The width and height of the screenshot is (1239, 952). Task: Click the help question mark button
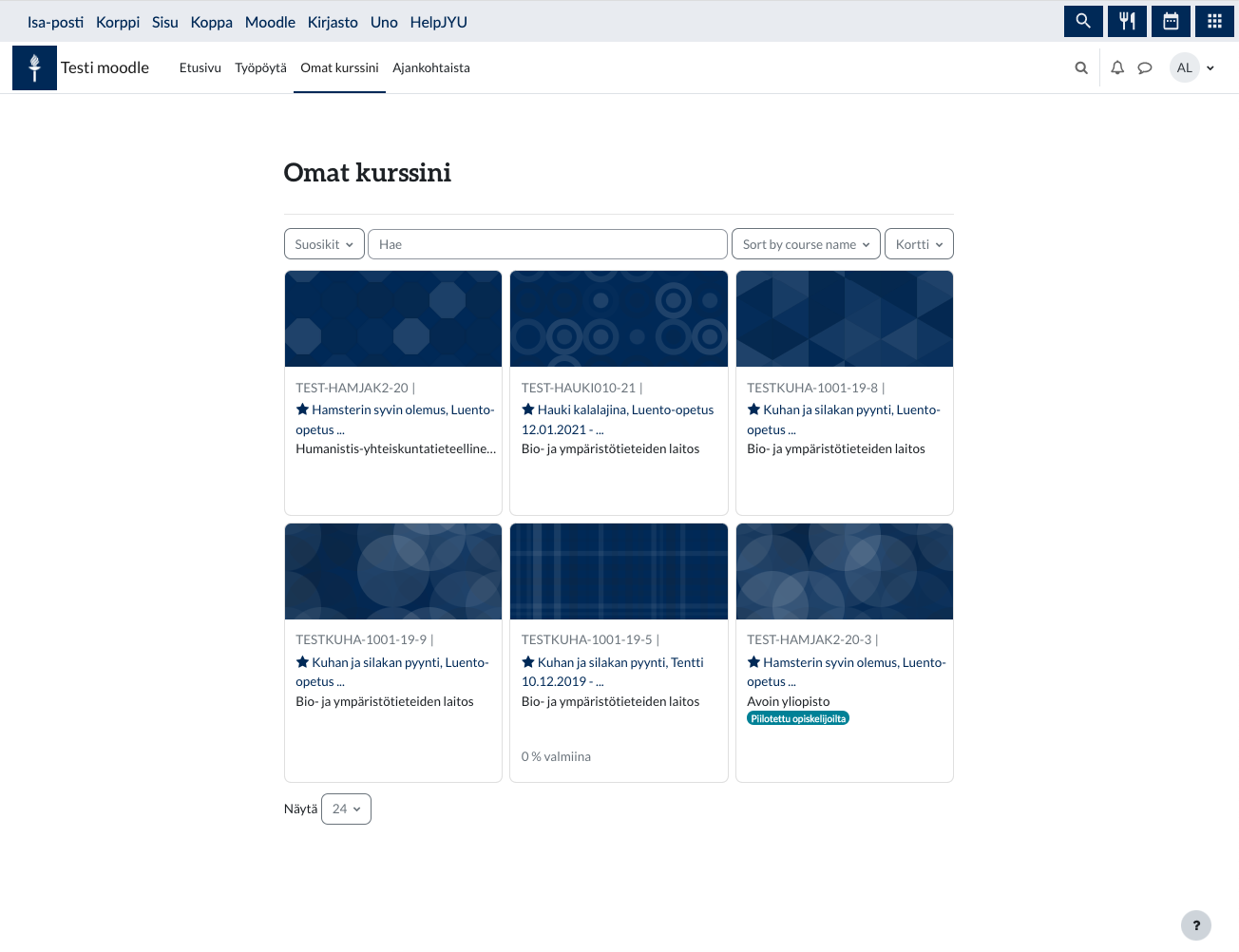click(x=1195, y=925)
